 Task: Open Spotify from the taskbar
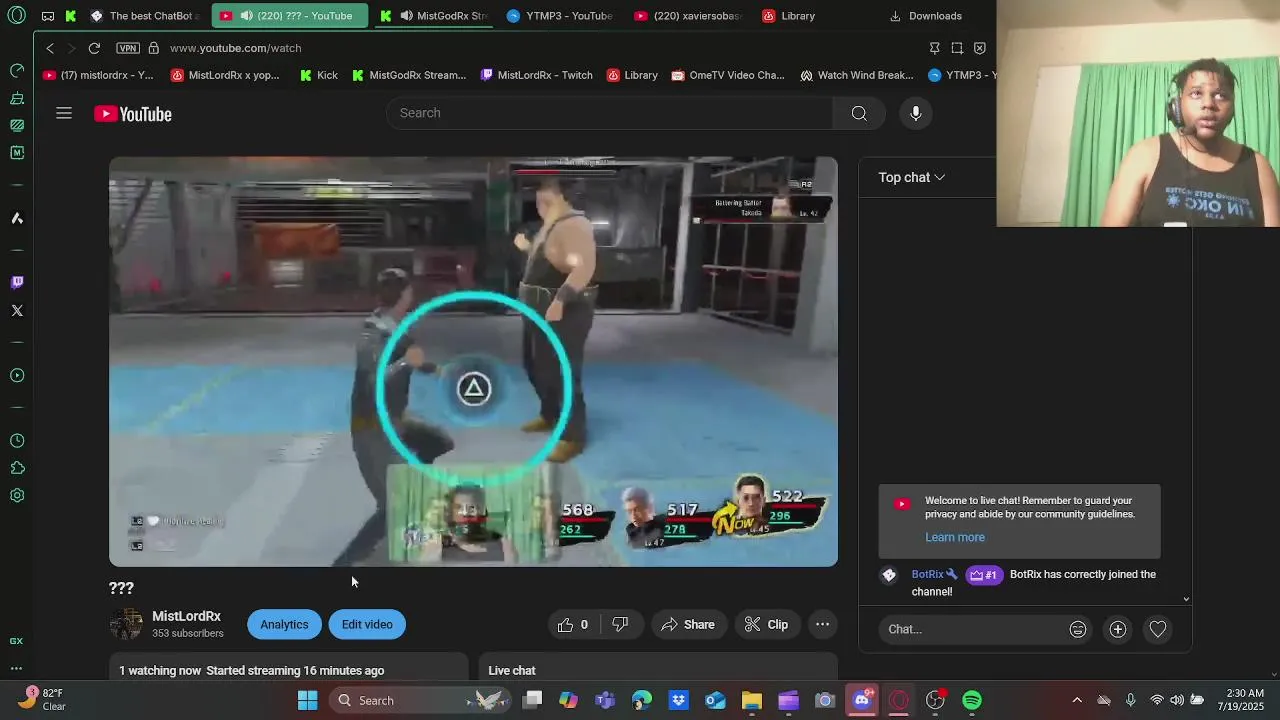[971, 700]
